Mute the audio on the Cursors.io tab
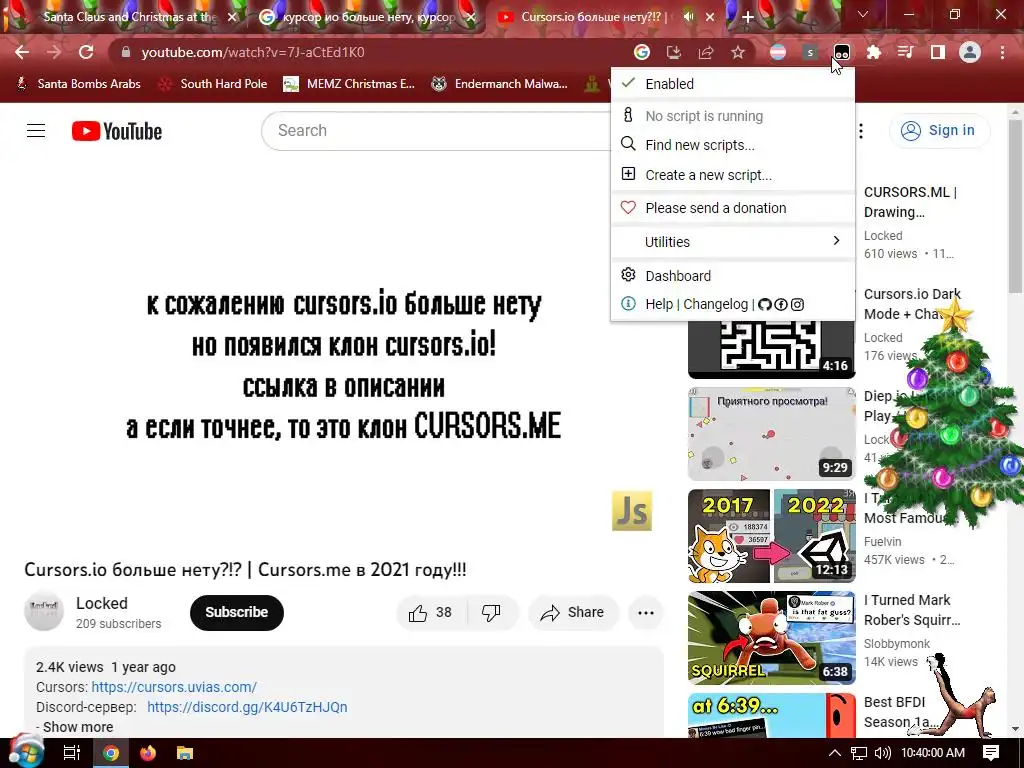Screen dimensions: 1024x768 [x=688, y=17]
